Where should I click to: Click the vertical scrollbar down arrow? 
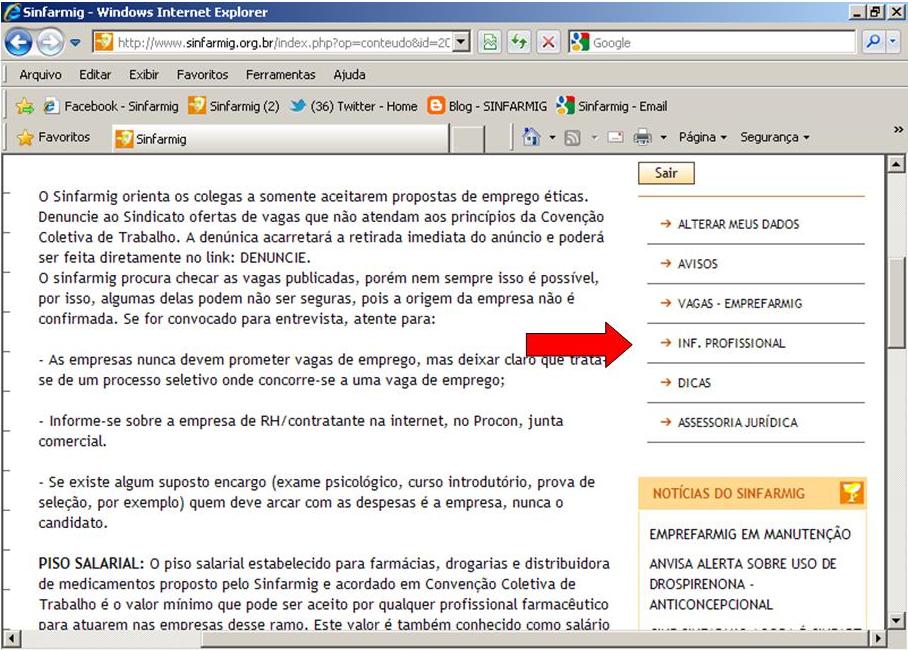896,619
